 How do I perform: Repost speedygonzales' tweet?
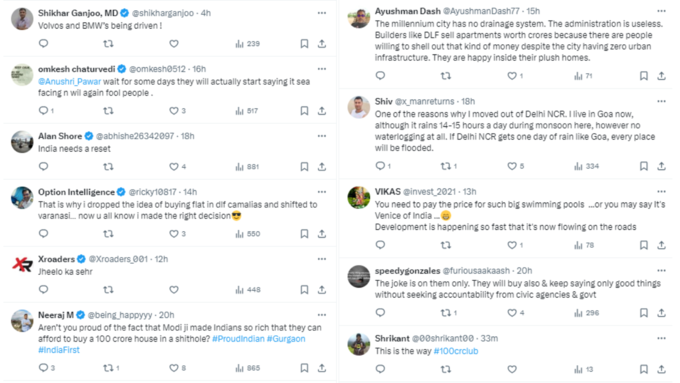(x=448, y=313)
